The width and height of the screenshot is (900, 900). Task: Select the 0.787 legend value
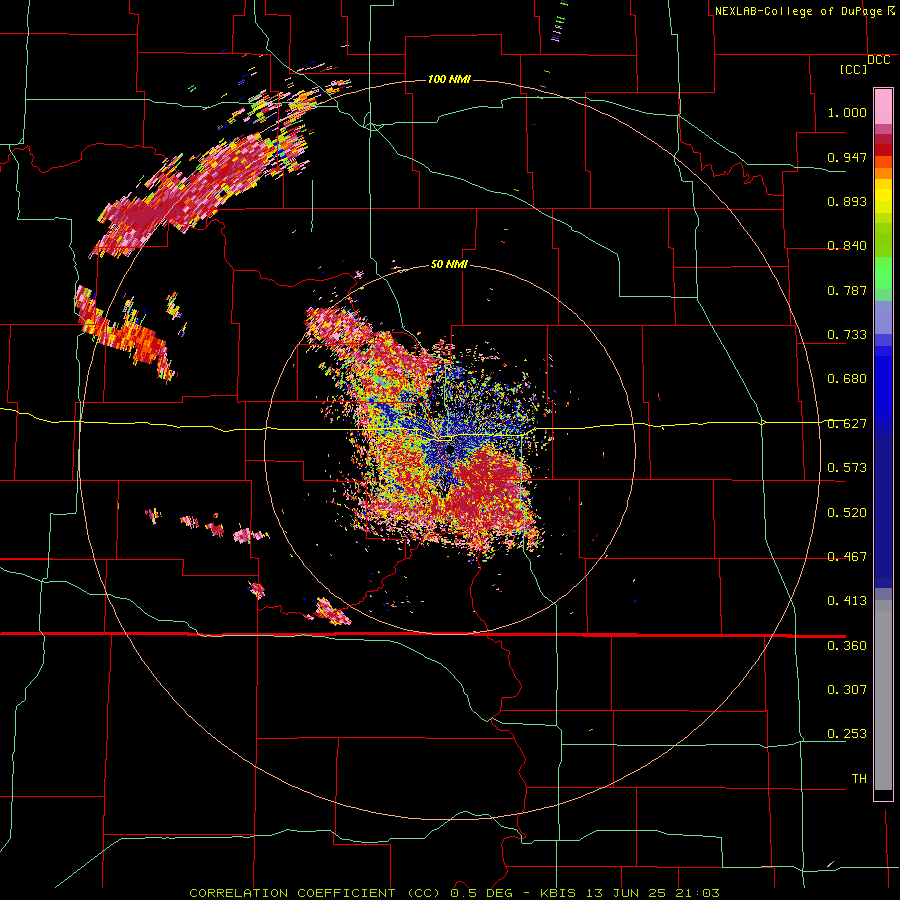[847, 290]
